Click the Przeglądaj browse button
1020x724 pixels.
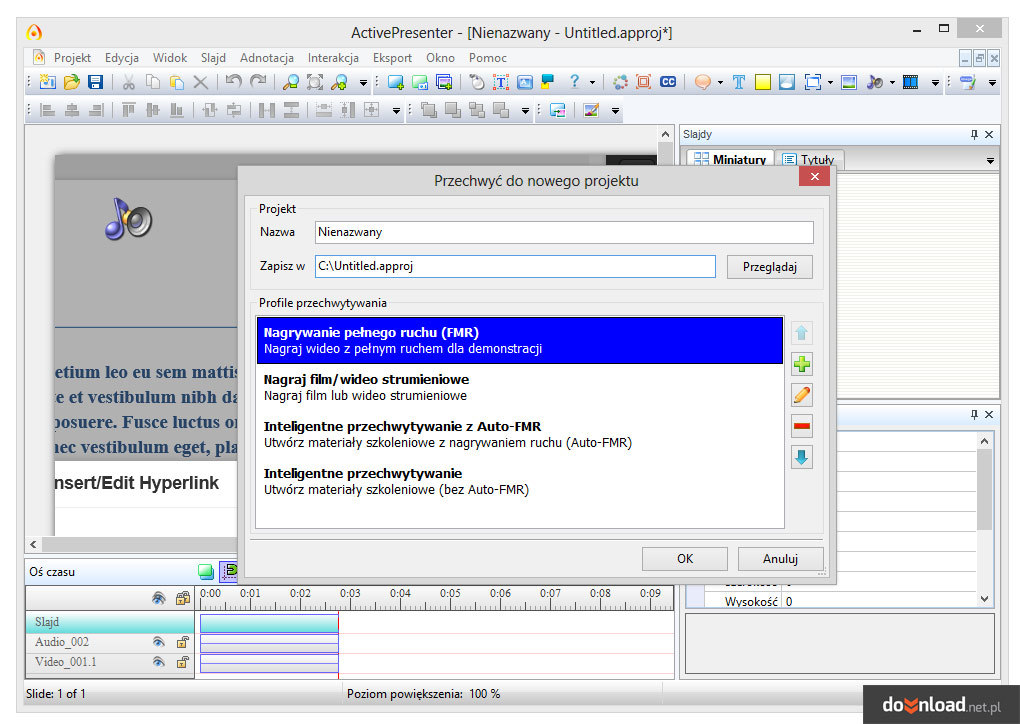click(770, 267)
